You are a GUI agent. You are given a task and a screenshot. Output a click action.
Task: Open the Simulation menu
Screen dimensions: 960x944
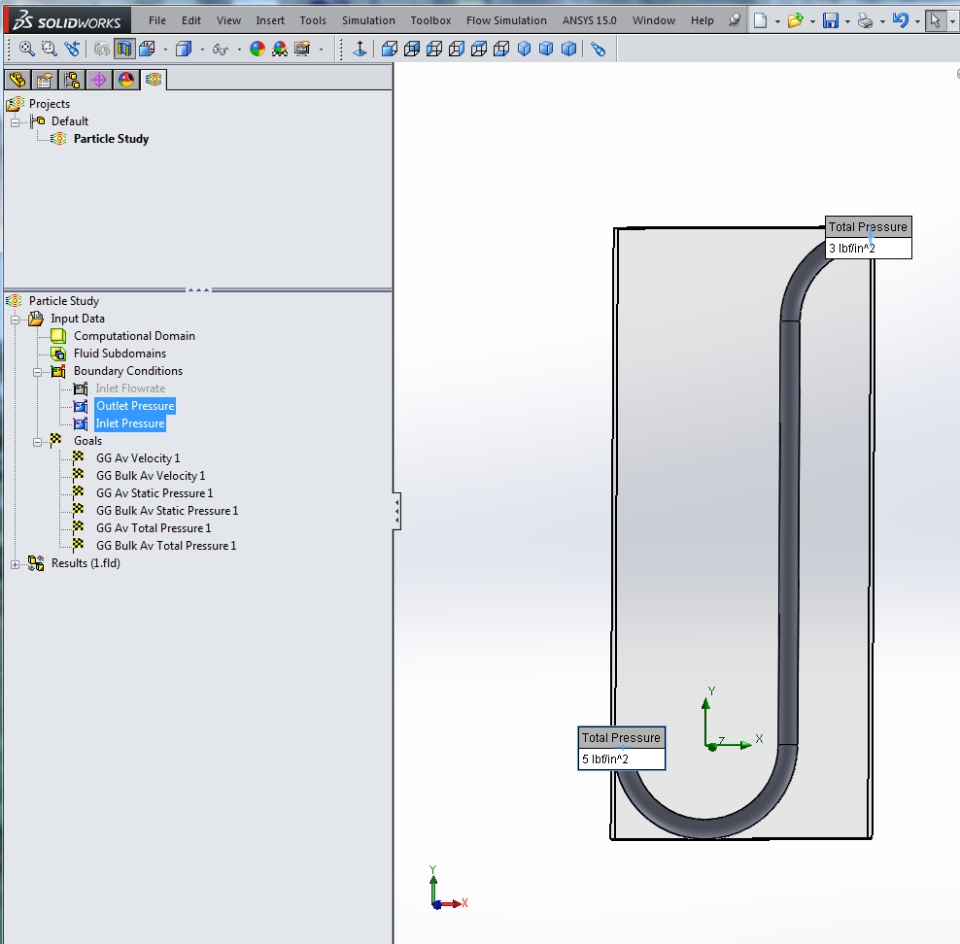pos(369,20)
